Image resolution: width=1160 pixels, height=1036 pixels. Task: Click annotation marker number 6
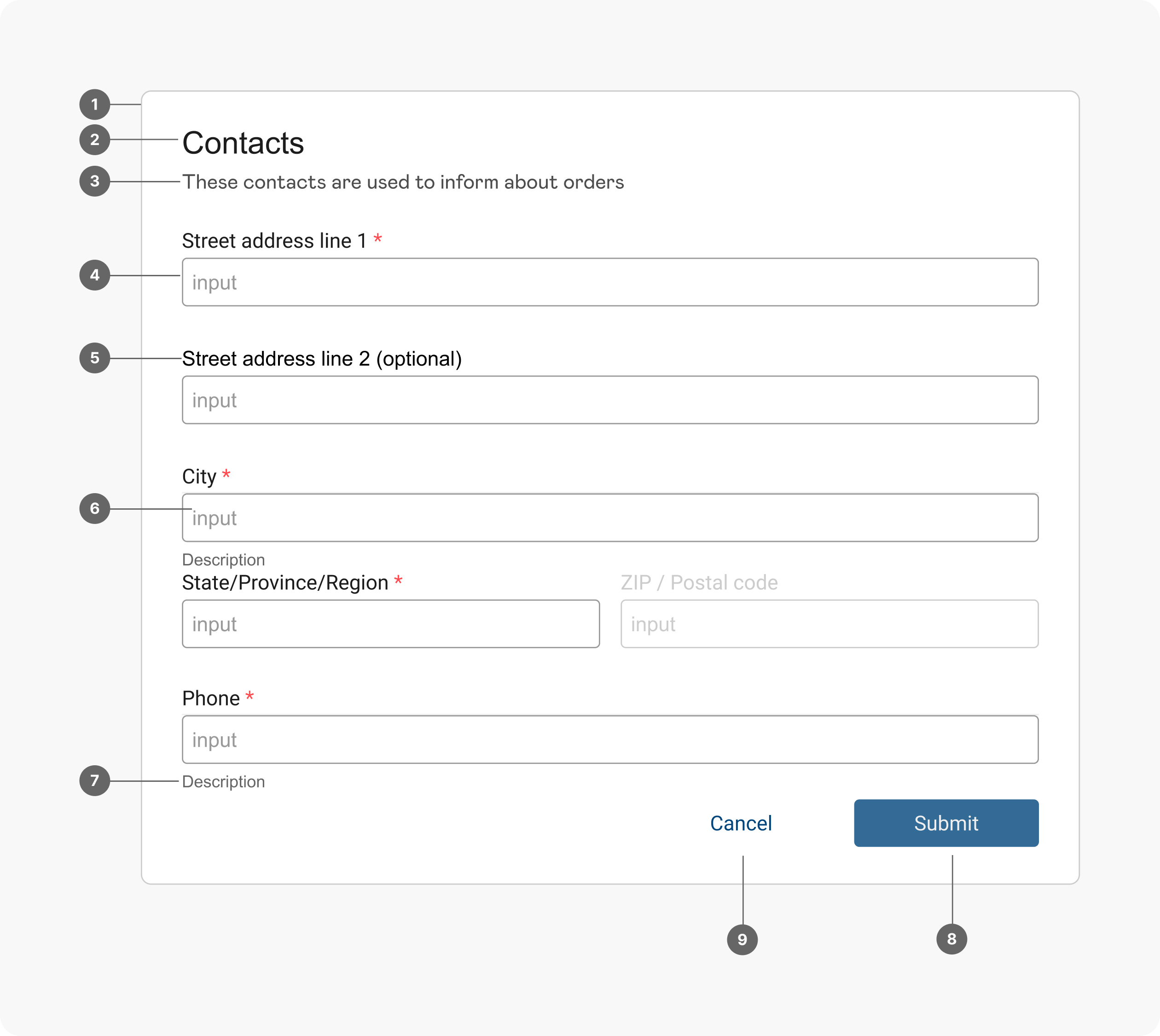[94, 509]
